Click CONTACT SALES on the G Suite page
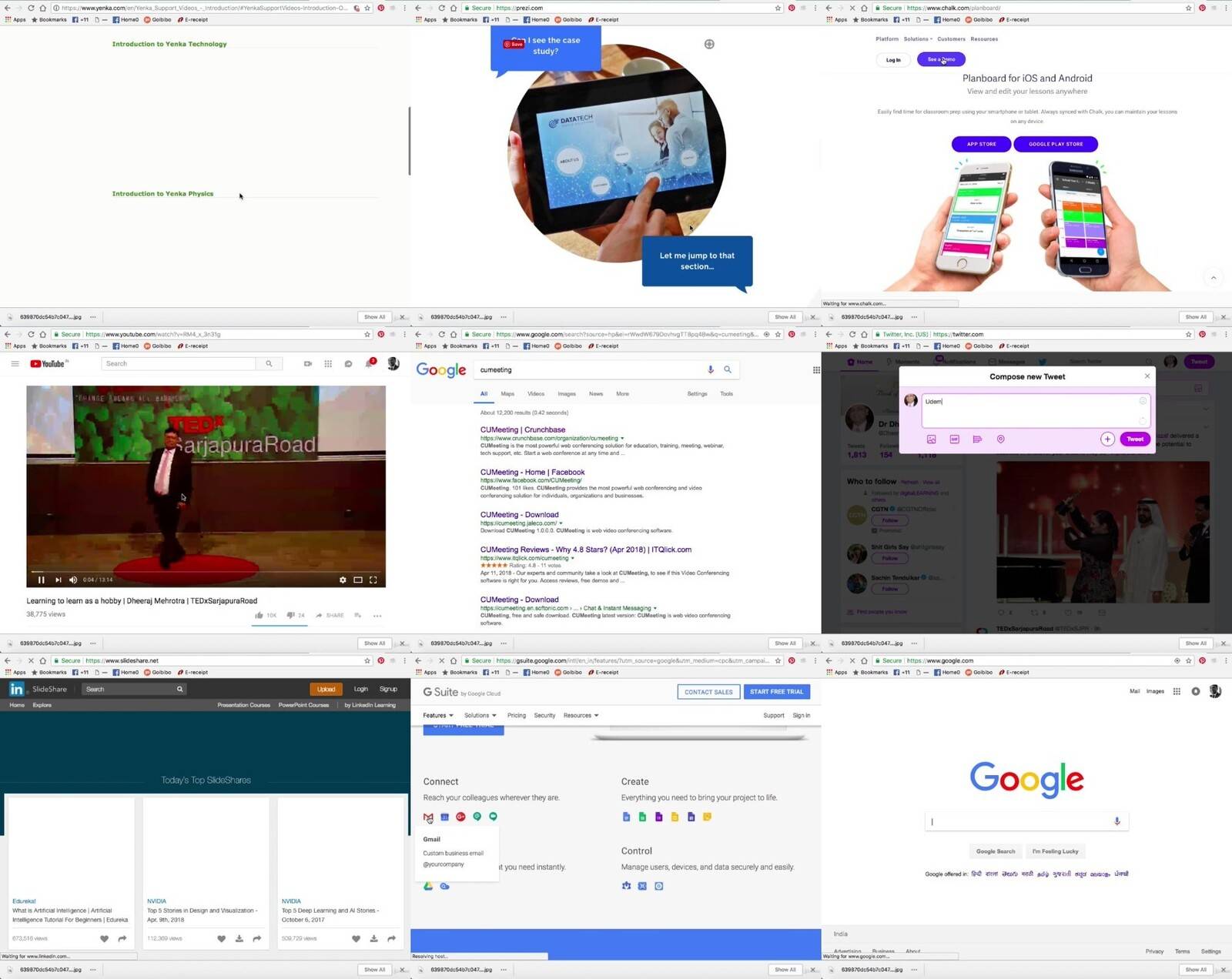This screenshot has width=1232, height=979. tap(708, 692)
